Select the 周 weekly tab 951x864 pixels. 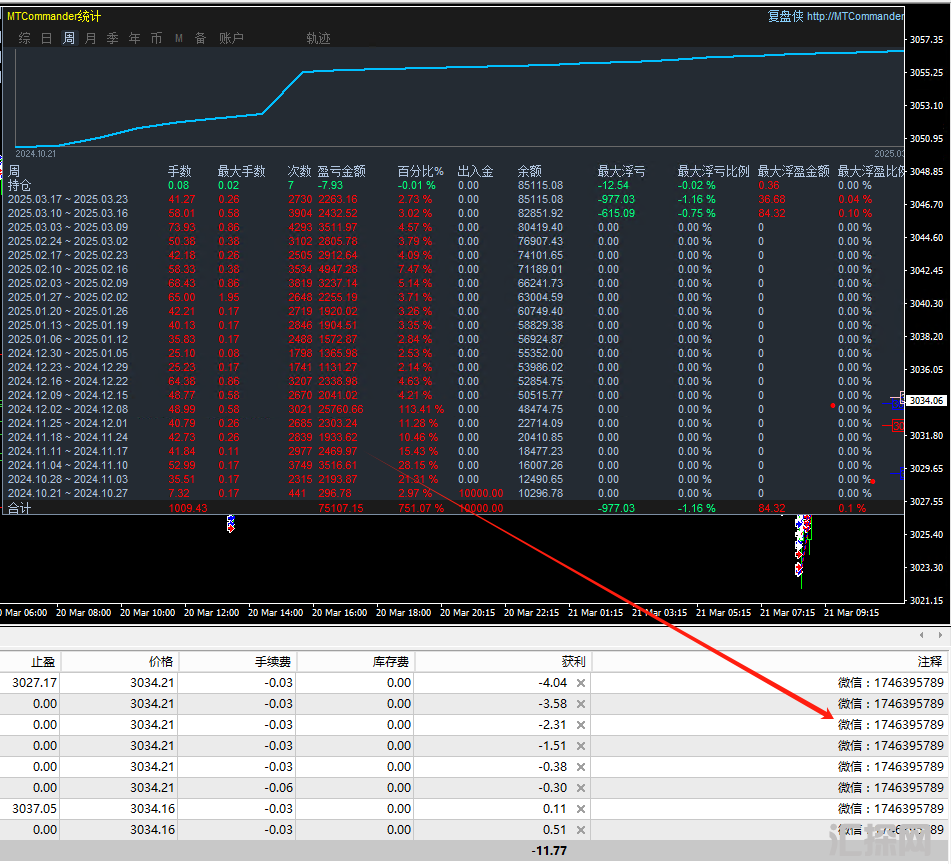pos(69,38)
